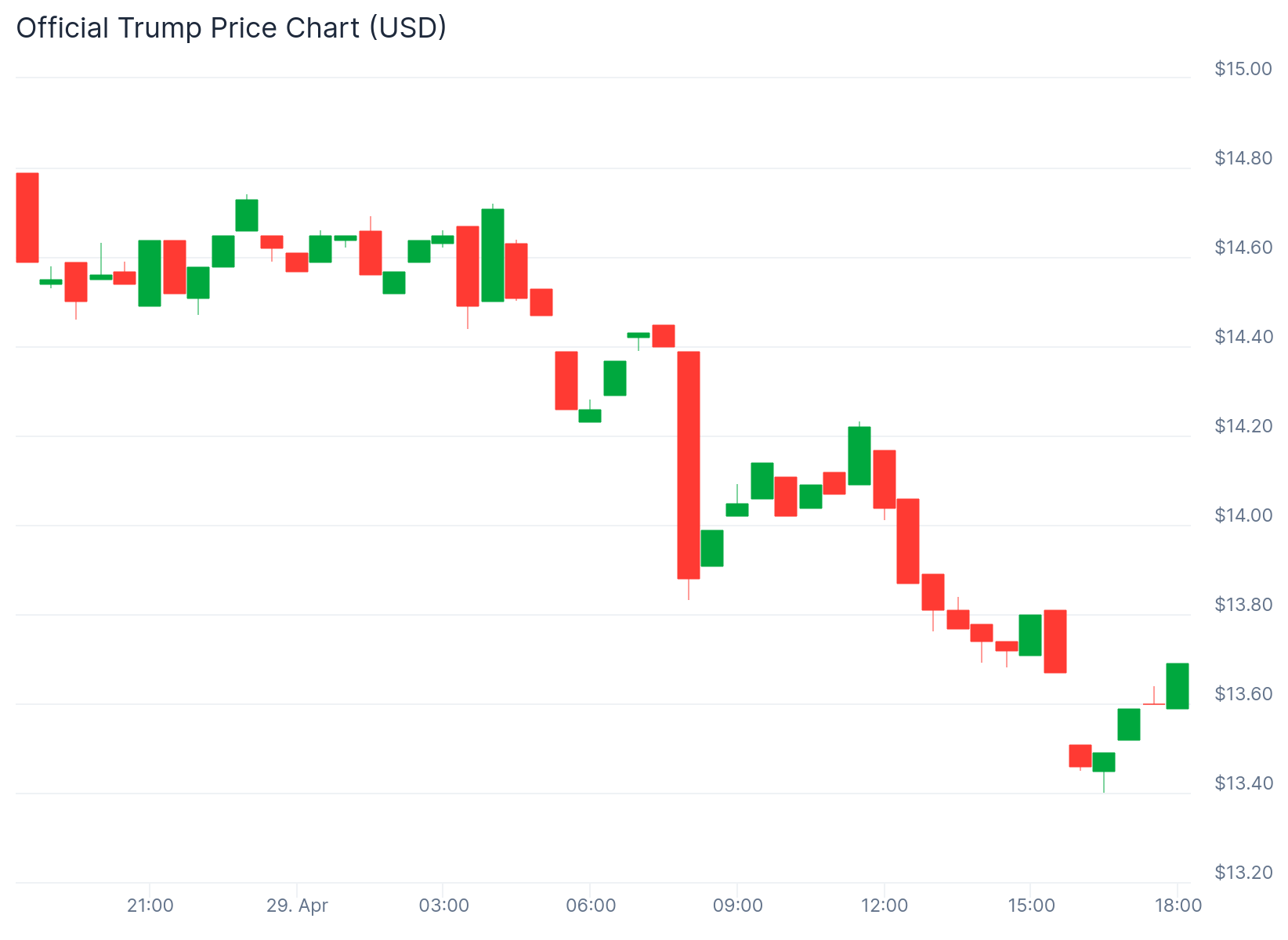The image size is (1288, 940).
Task: Select the 29. Apr date axis label
Action: coord(297,906)
